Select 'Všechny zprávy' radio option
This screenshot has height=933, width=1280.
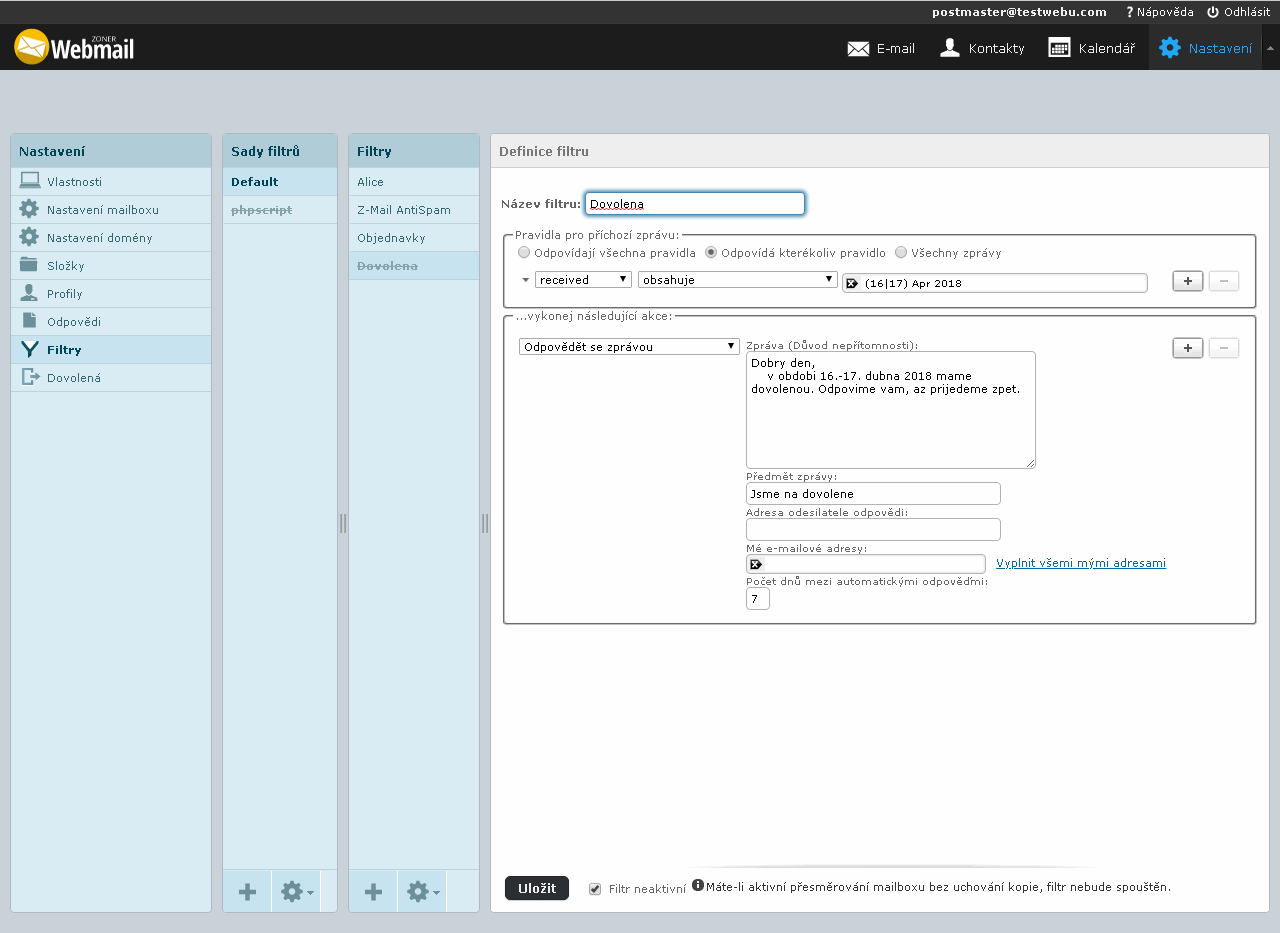pos(901,253)
